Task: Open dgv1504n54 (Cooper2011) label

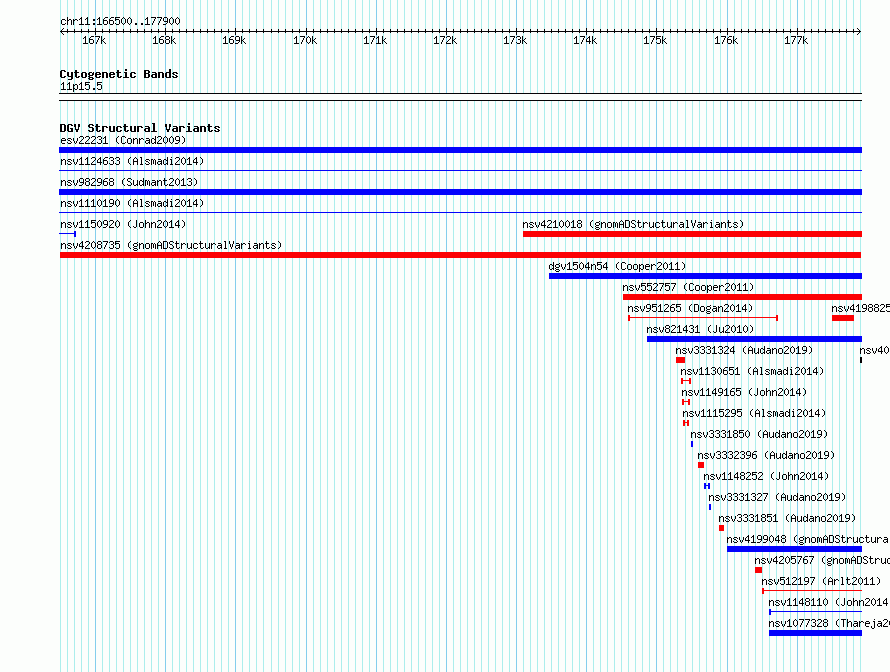Action: coord(617,266)
